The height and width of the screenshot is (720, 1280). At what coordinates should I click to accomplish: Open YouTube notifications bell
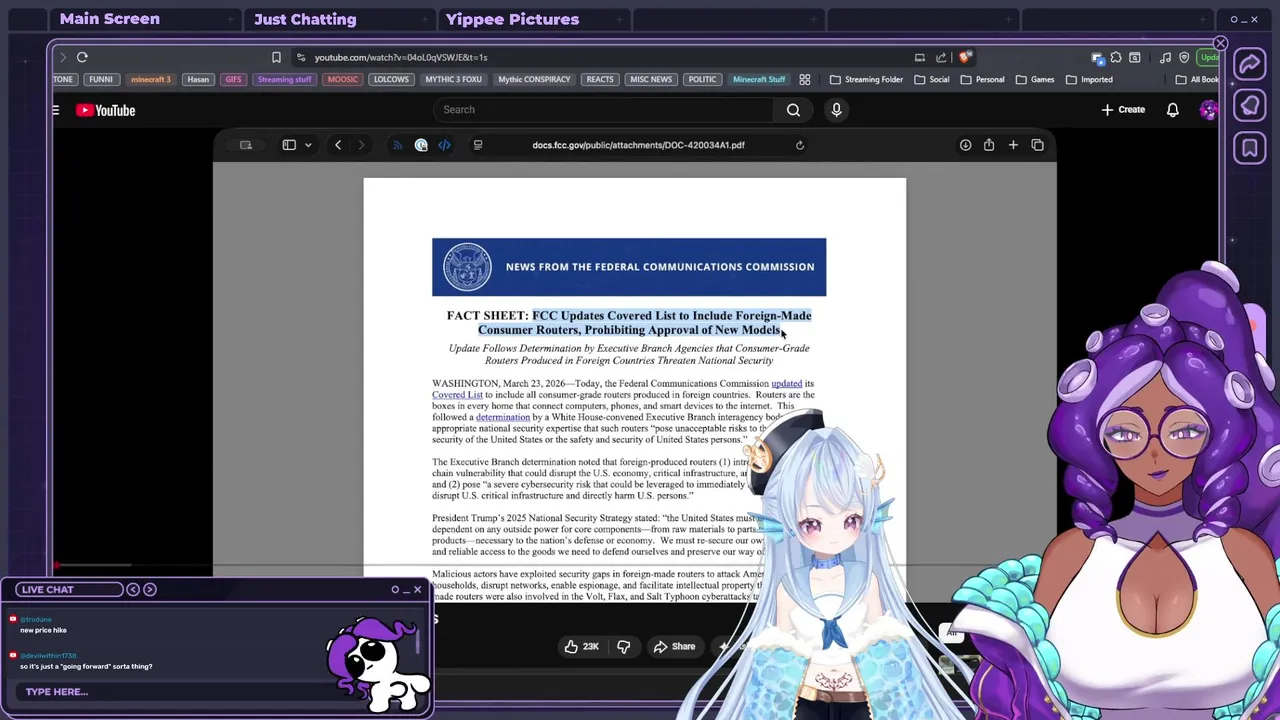1172,110
